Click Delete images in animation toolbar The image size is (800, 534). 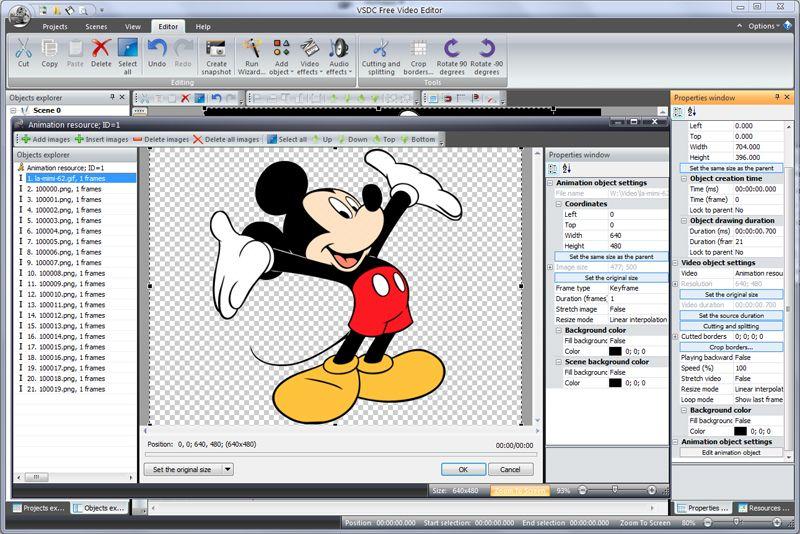tap(161, 139)
